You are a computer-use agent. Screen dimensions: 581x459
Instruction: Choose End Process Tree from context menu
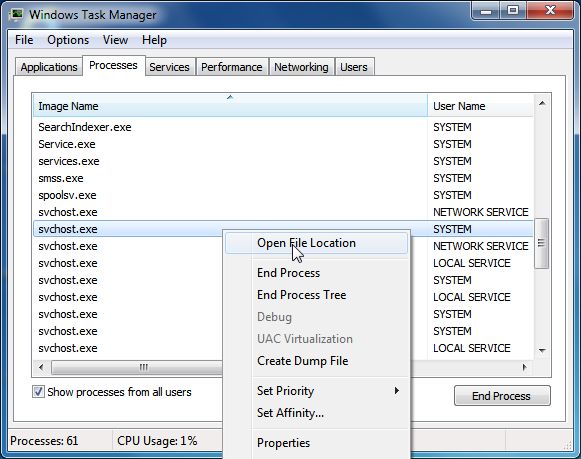click(302, 295)
